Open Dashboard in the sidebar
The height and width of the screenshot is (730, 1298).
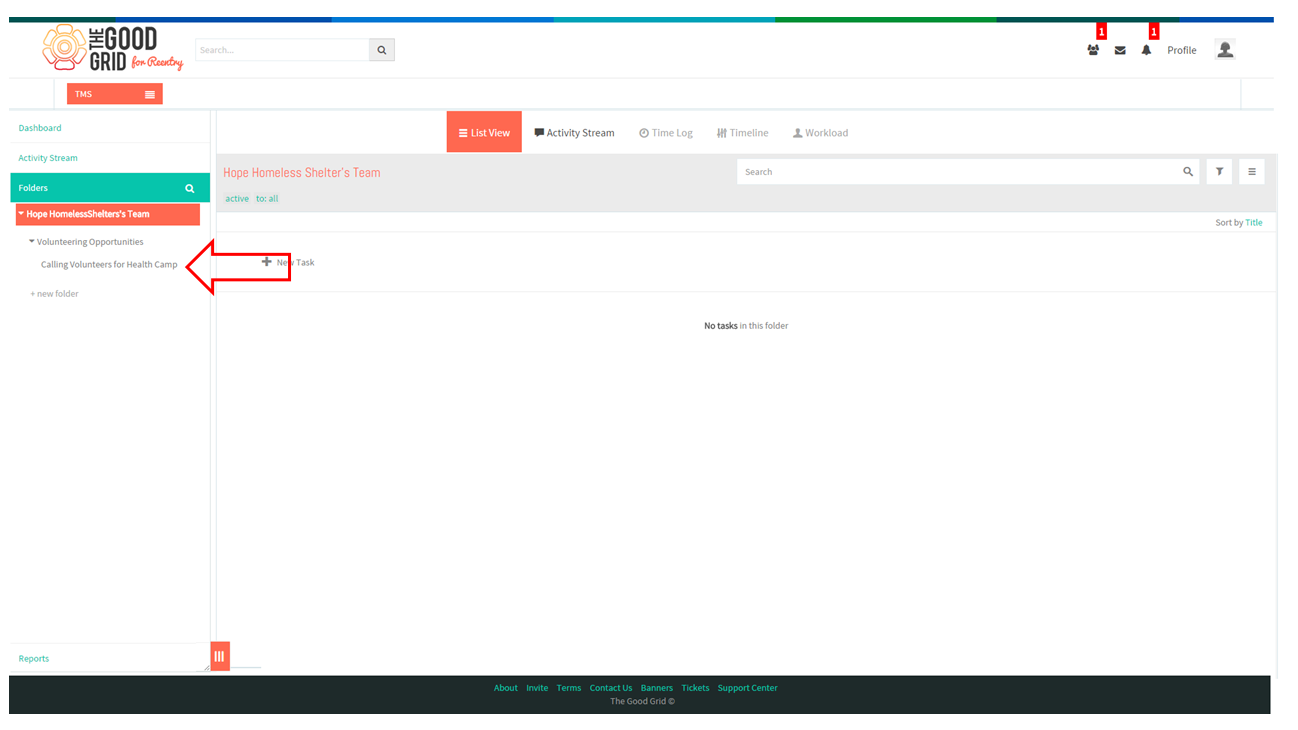tap(40, 128)
